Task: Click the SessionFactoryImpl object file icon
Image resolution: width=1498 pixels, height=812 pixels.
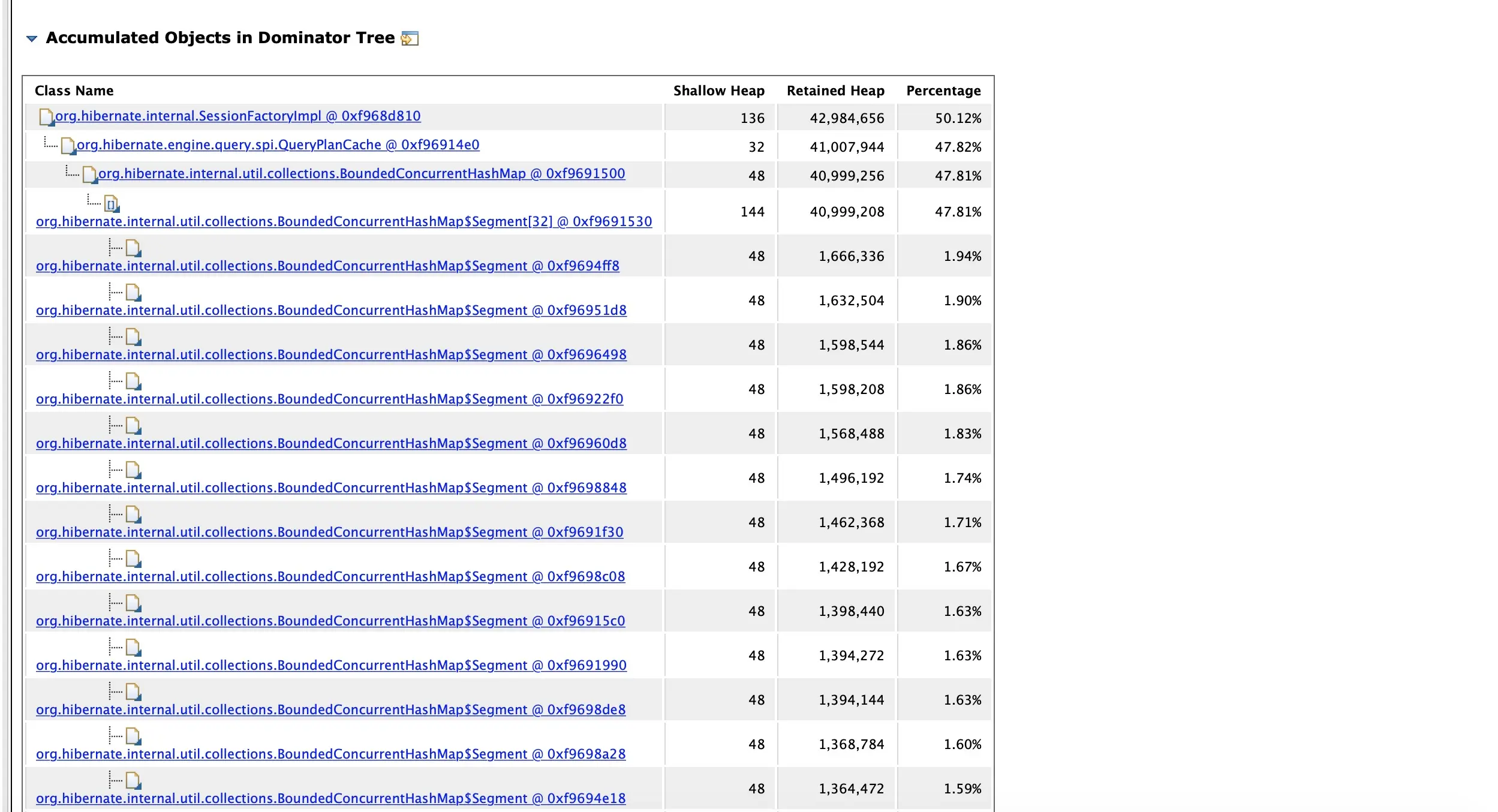Action: coord(46,117)
